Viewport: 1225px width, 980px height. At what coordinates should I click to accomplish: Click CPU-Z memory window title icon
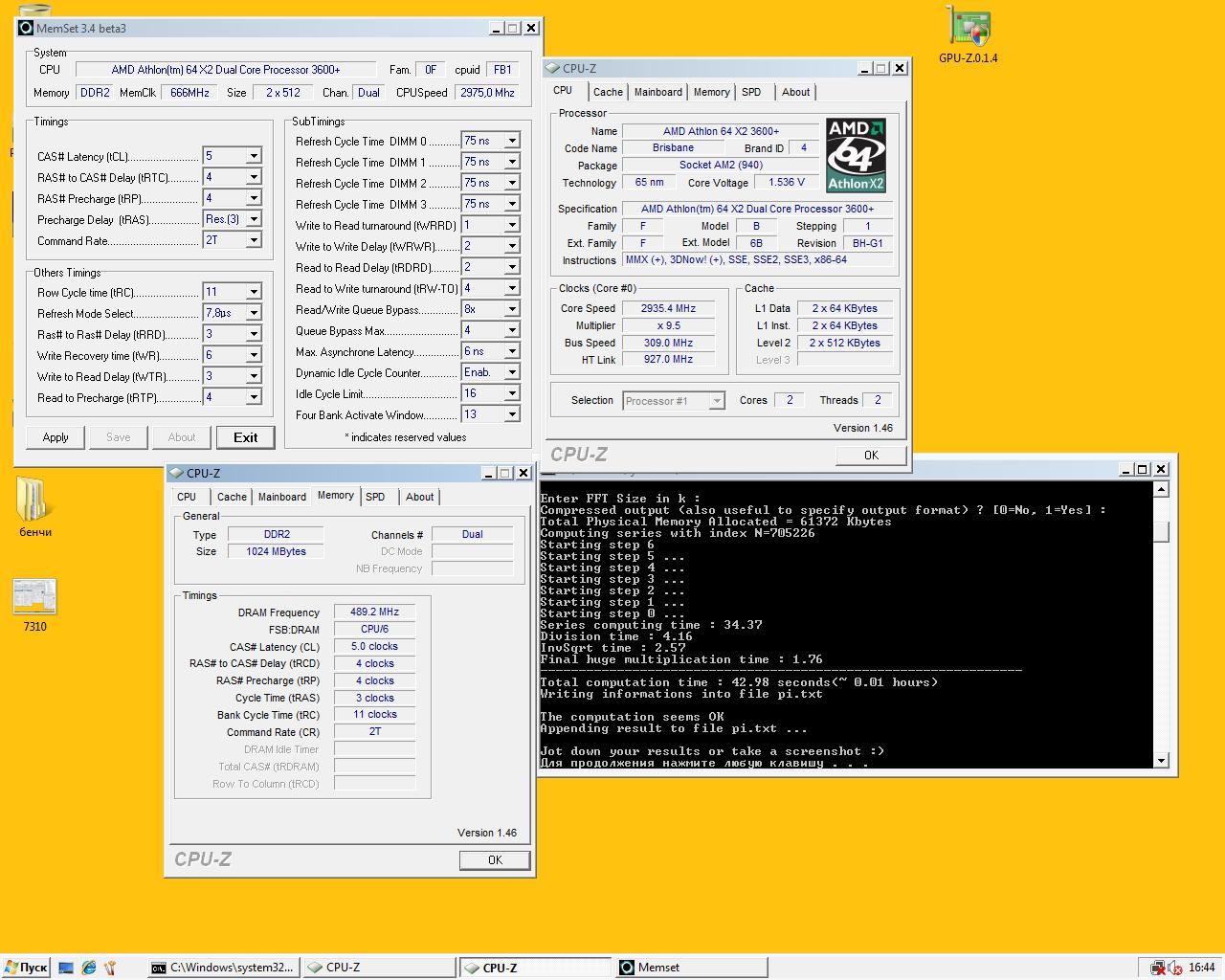tap(176, 473)
